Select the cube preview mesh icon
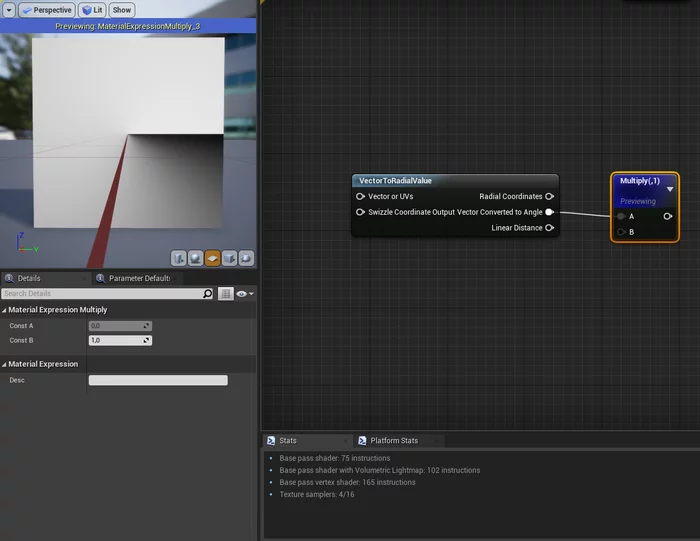The image size is (700, 541). pos(229,258)
